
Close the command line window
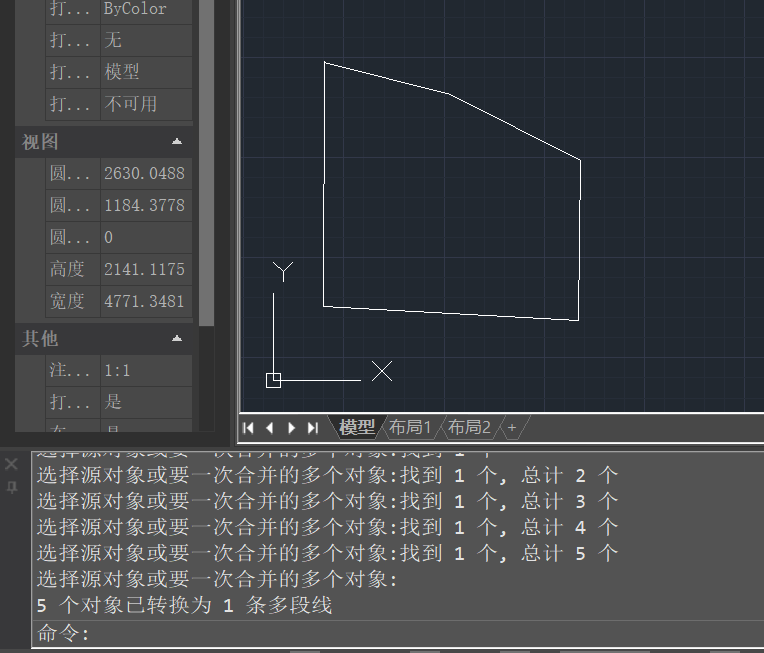(x=11, y=464)
